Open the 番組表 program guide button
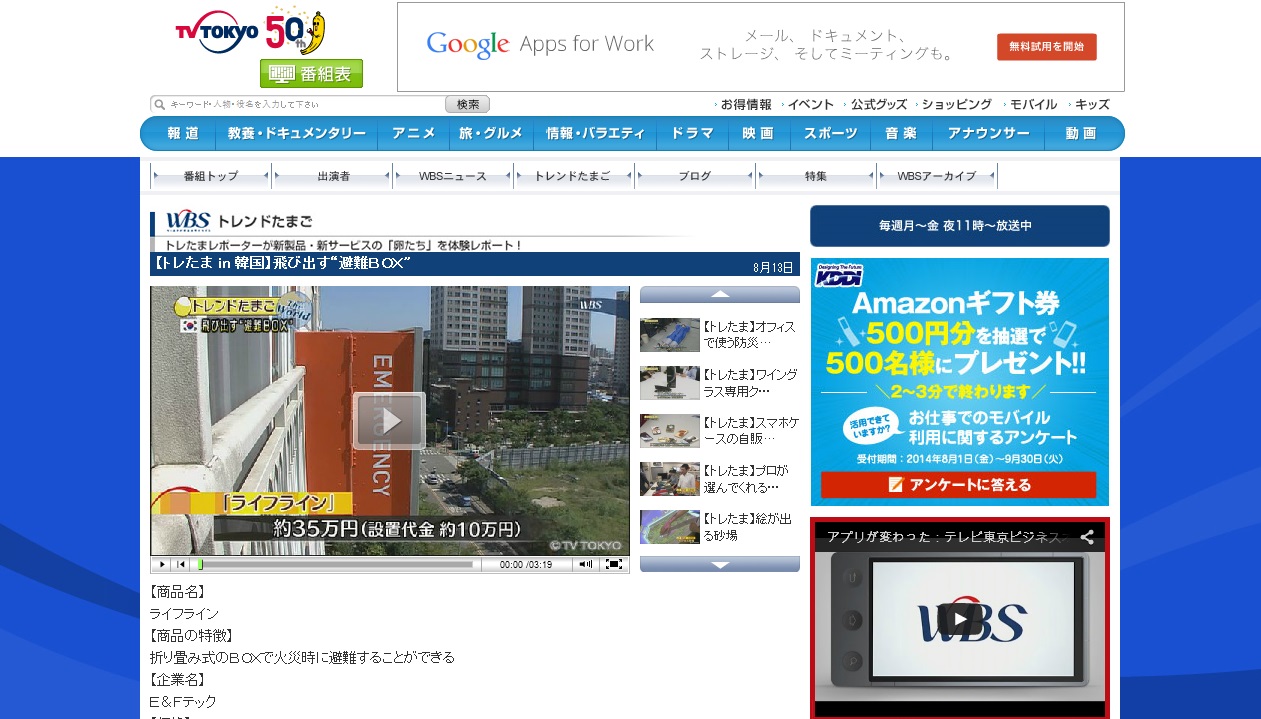The height and width of the screenshot is (719, 1261). [x=312, y=74]
